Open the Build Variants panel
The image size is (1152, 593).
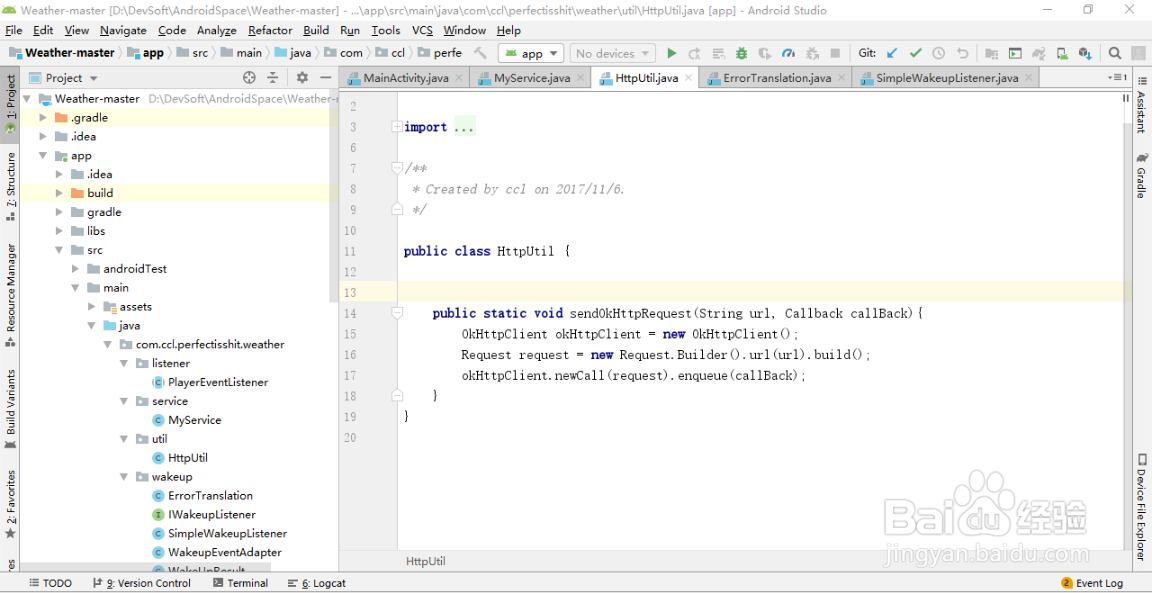pyautogui.click(x=10, y=398)
